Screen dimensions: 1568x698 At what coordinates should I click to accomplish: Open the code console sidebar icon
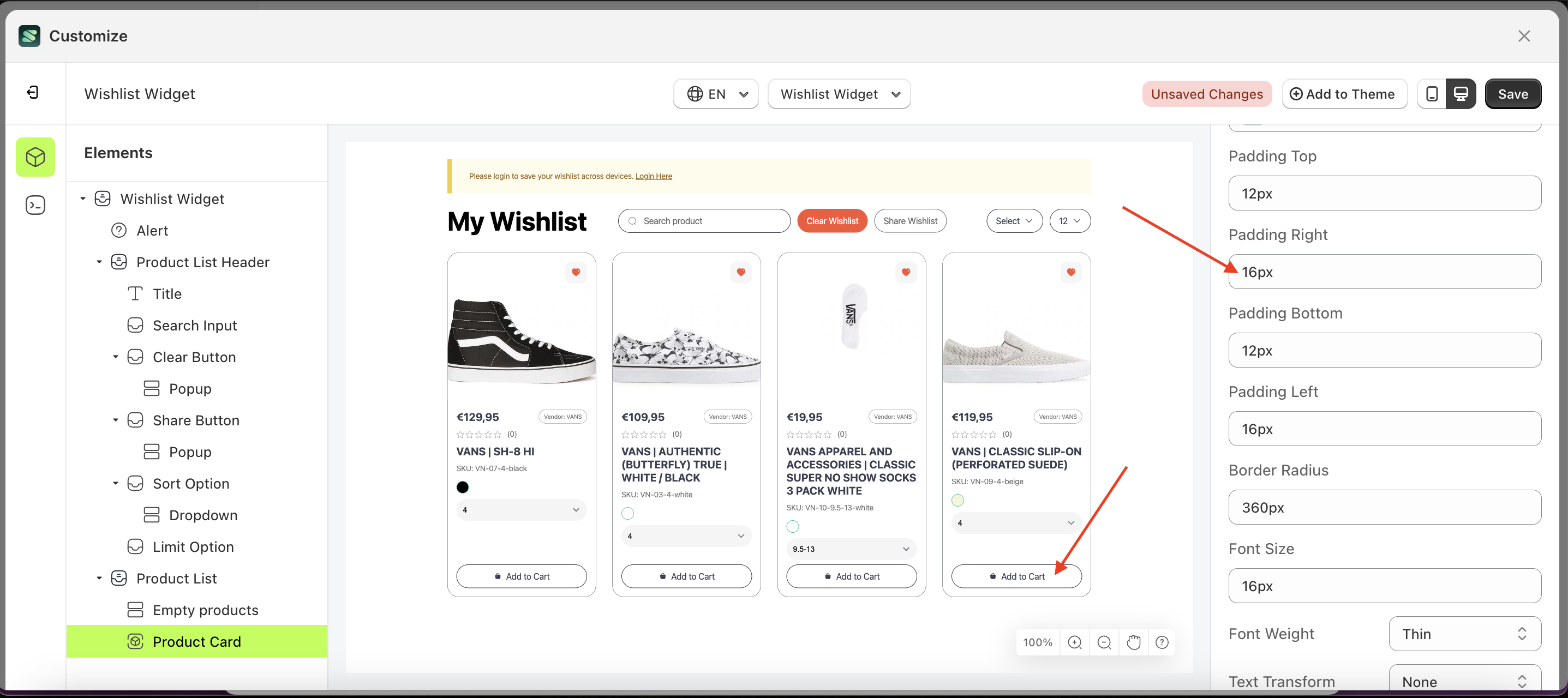click(35, 205)
